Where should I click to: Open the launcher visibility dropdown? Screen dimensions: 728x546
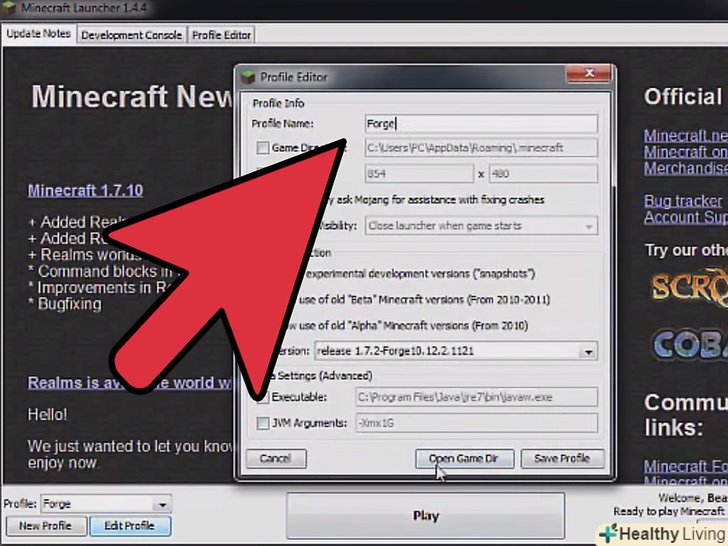(481, 226)
